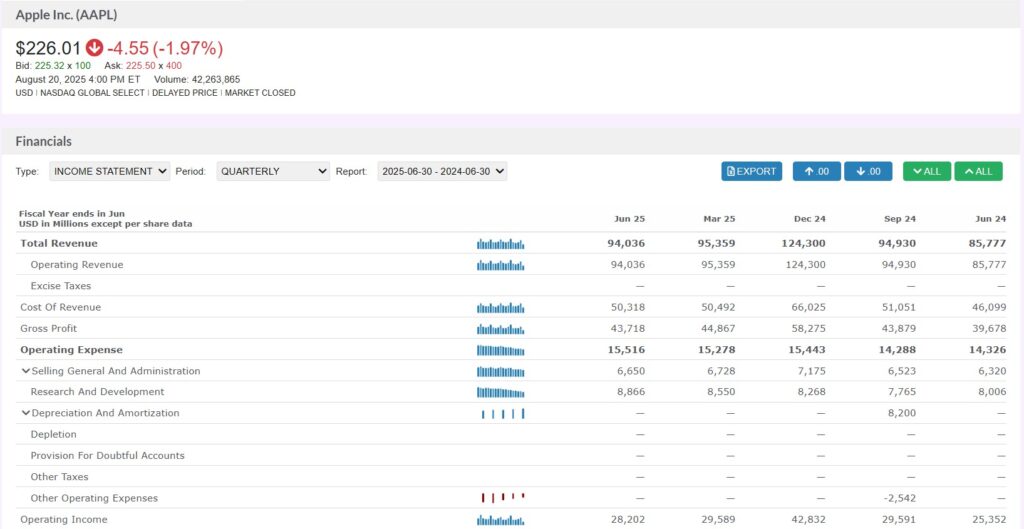Click the Operating Revenue row label

(76, 264)
